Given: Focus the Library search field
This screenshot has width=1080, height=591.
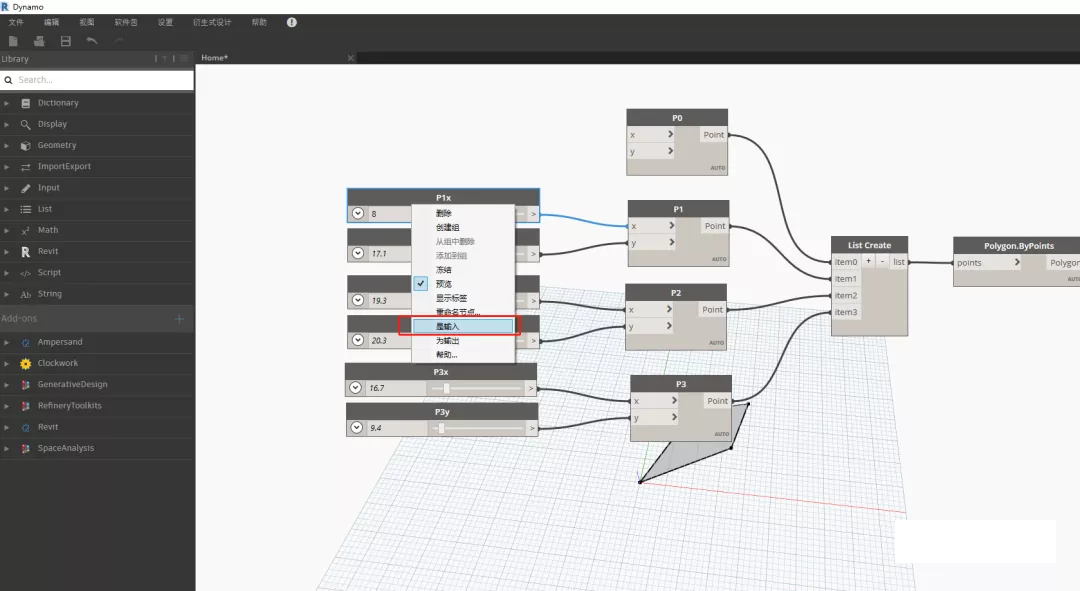Looking at the screenshot, I should (x=97, y=80).
